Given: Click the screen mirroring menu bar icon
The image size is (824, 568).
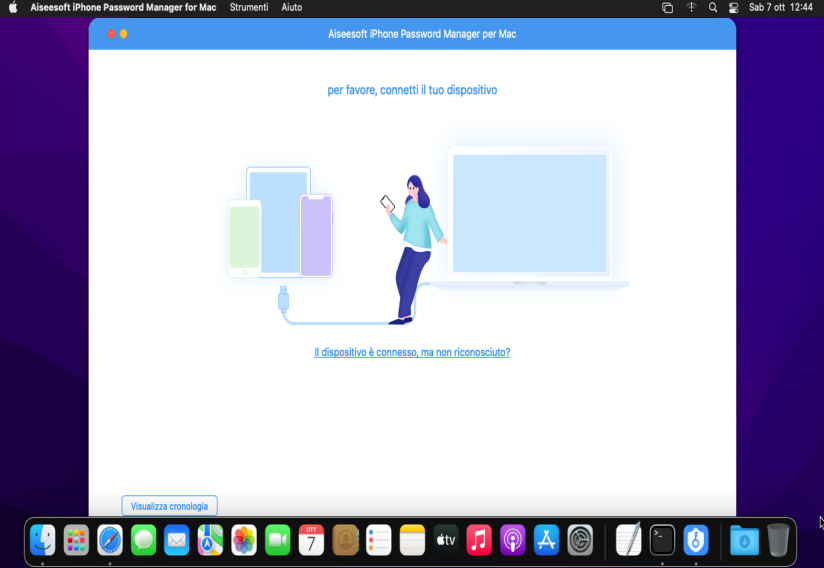Looking at the screenshot, I should pyautogui.click(x=667, y=7).
